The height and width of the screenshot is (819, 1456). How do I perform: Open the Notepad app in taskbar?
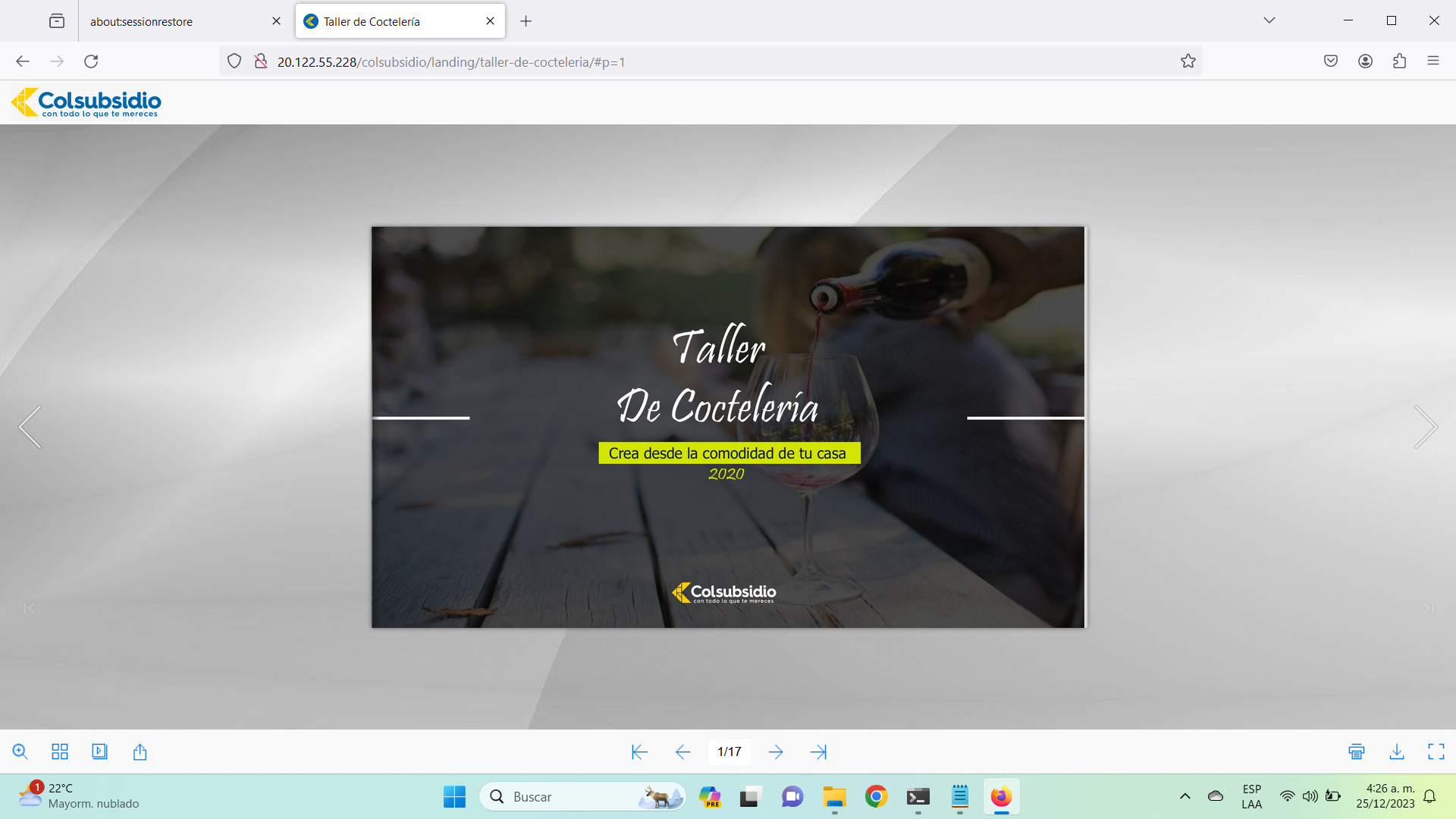(960, 796)
